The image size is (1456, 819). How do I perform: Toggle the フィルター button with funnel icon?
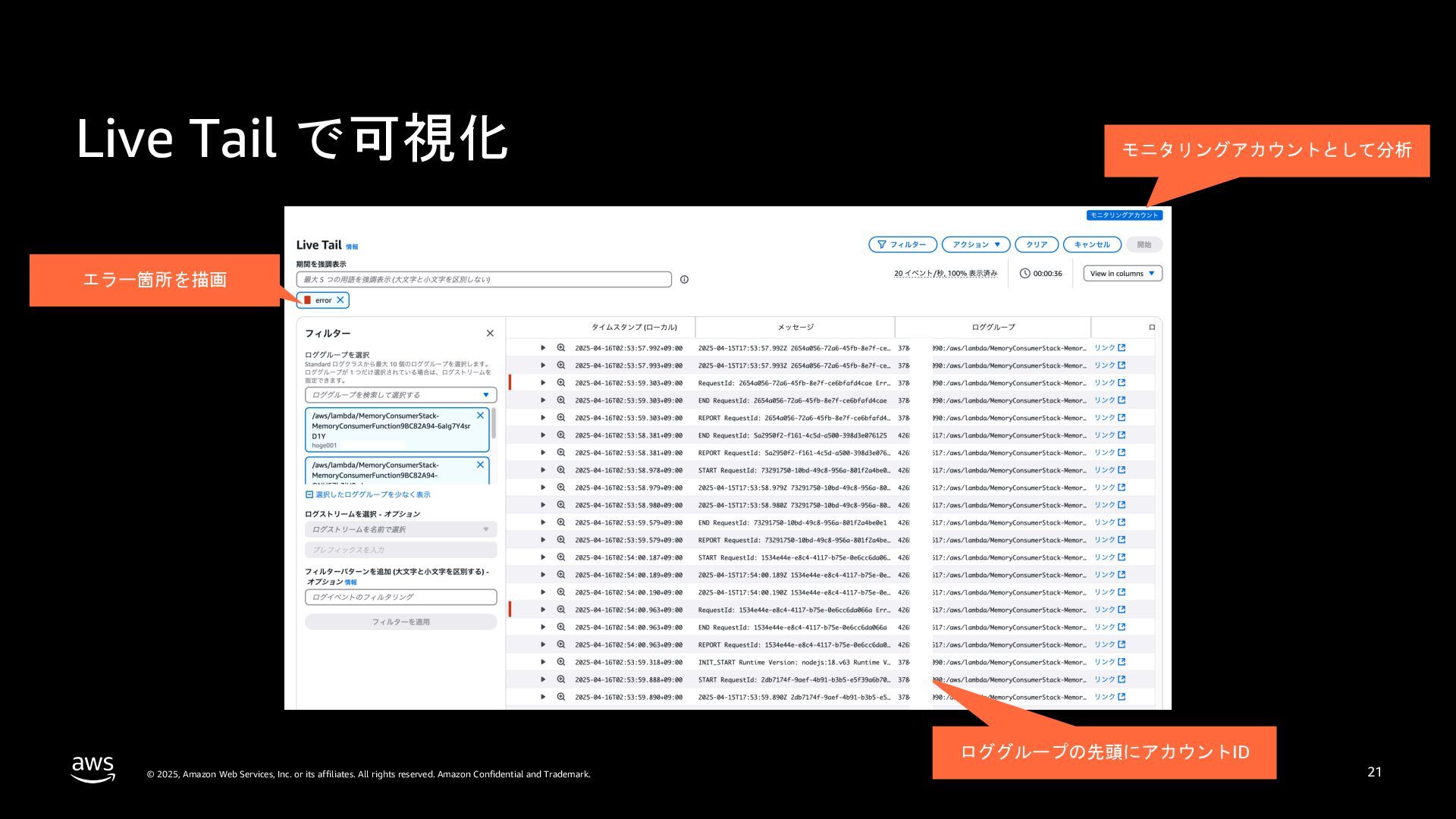[x=902, y=245]
